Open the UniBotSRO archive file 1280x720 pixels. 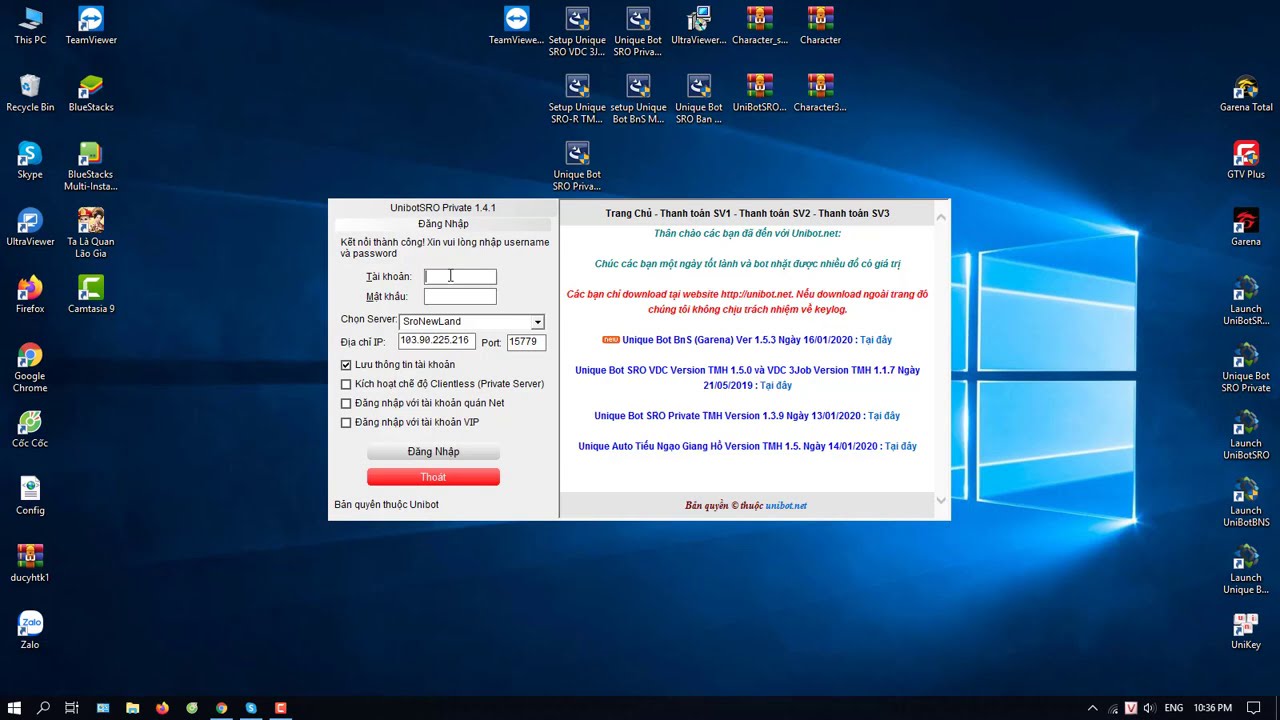click(x=760, y=93)
